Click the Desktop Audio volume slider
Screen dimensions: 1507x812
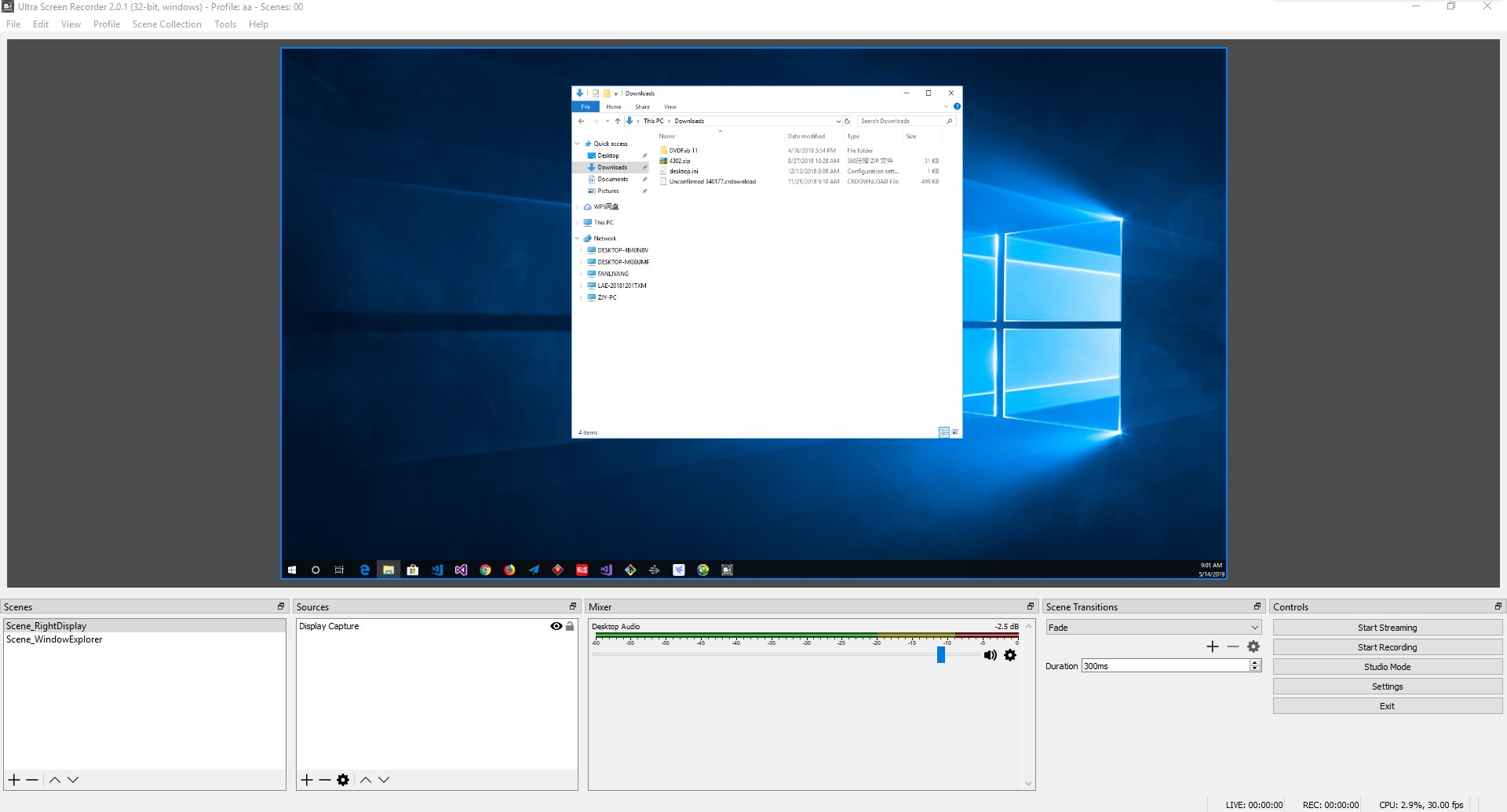pos(941,655)
